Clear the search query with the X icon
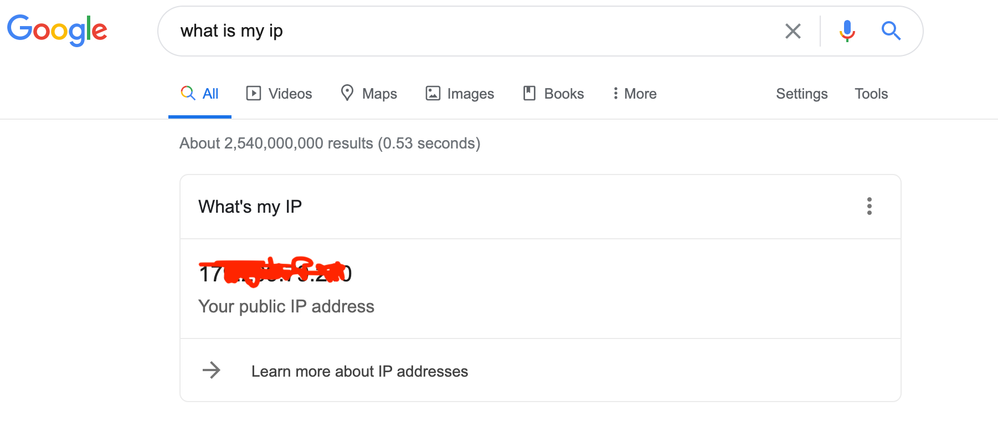This screenshot has width=998, height=431. (792, 31)
